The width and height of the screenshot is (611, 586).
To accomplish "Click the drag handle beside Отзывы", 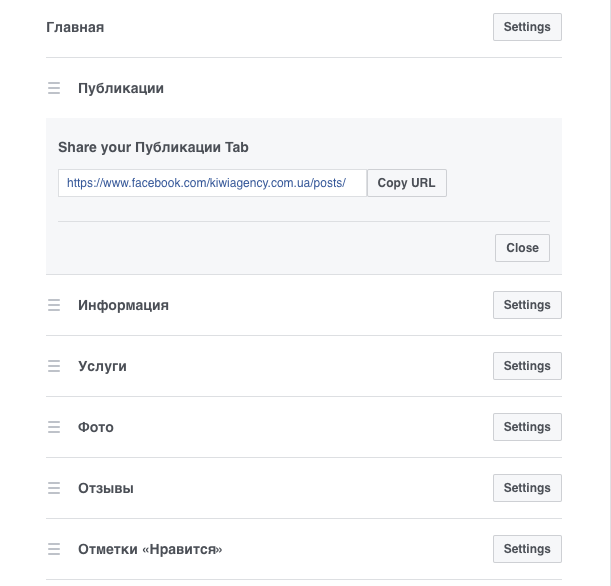I will 54,488.
